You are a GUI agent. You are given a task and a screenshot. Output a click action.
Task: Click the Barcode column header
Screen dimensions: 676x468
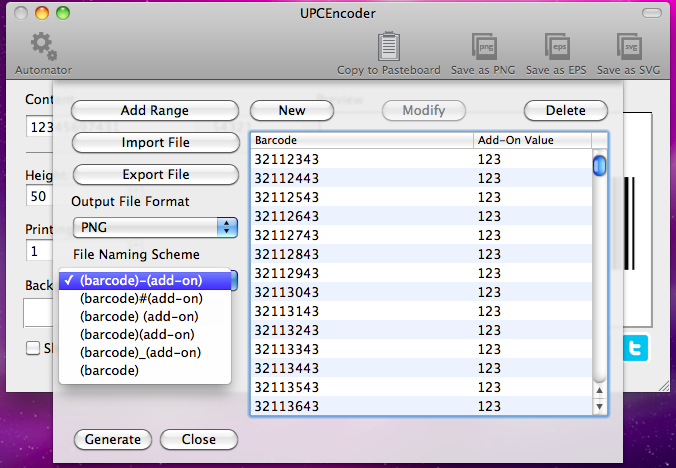362,140
